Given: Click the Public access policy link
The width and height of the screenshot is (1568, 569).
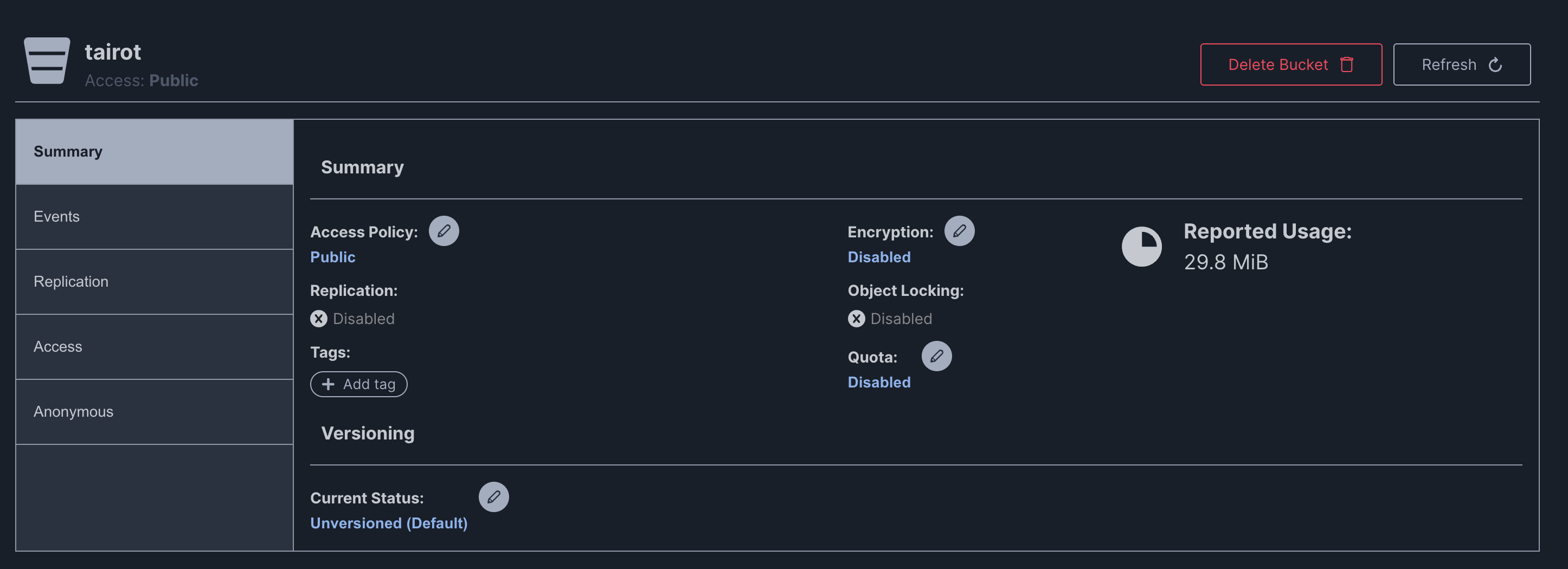Looking at the screenshot, I should (x=332, y=257).
